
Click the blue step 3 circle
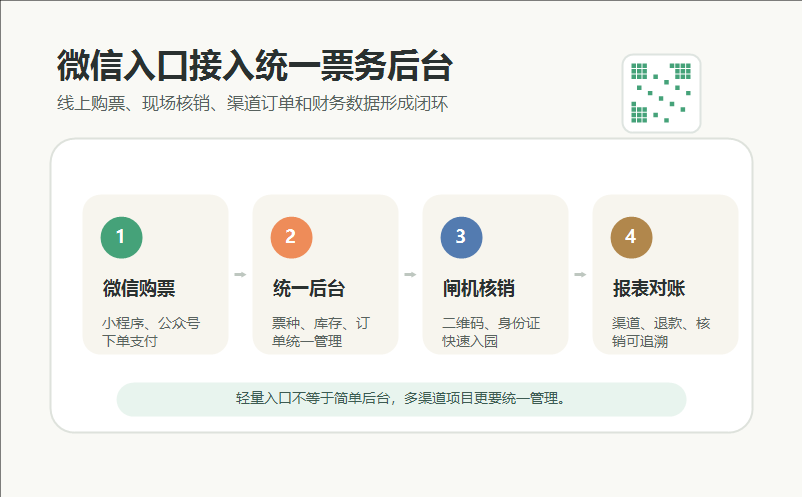pyautogui.click(x=461, y=237)
